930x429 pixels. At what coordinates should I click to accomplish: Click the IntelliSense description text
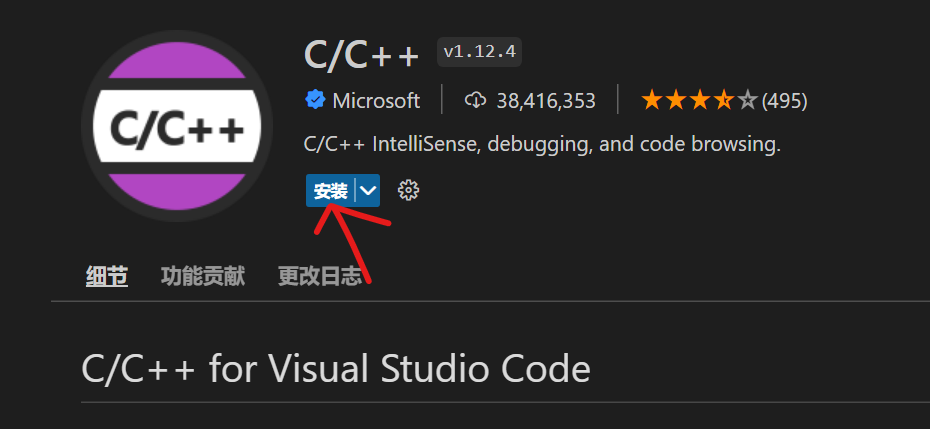click(541, 145)
